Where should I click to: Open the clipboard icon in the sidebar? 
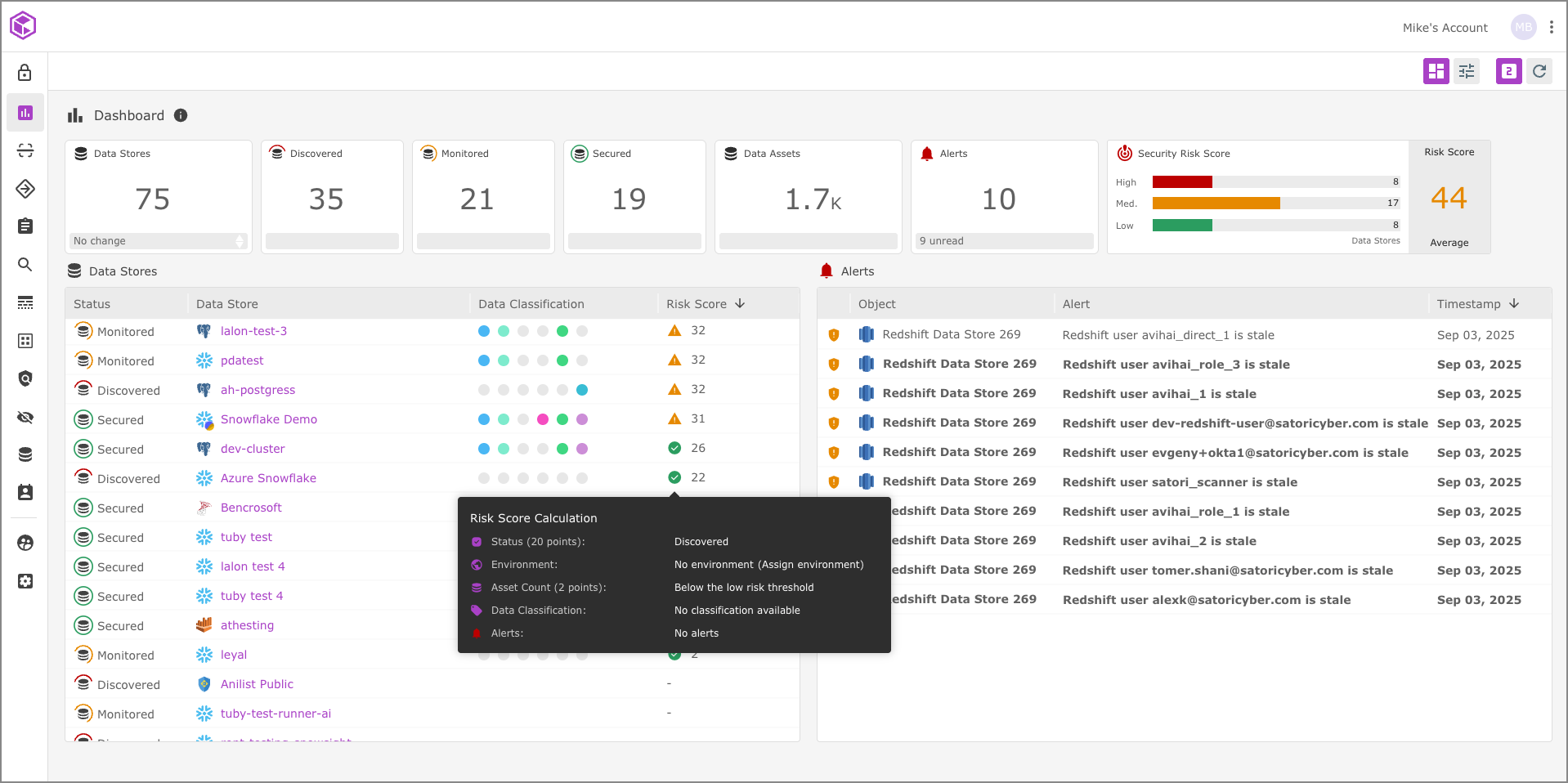[25, 226]
